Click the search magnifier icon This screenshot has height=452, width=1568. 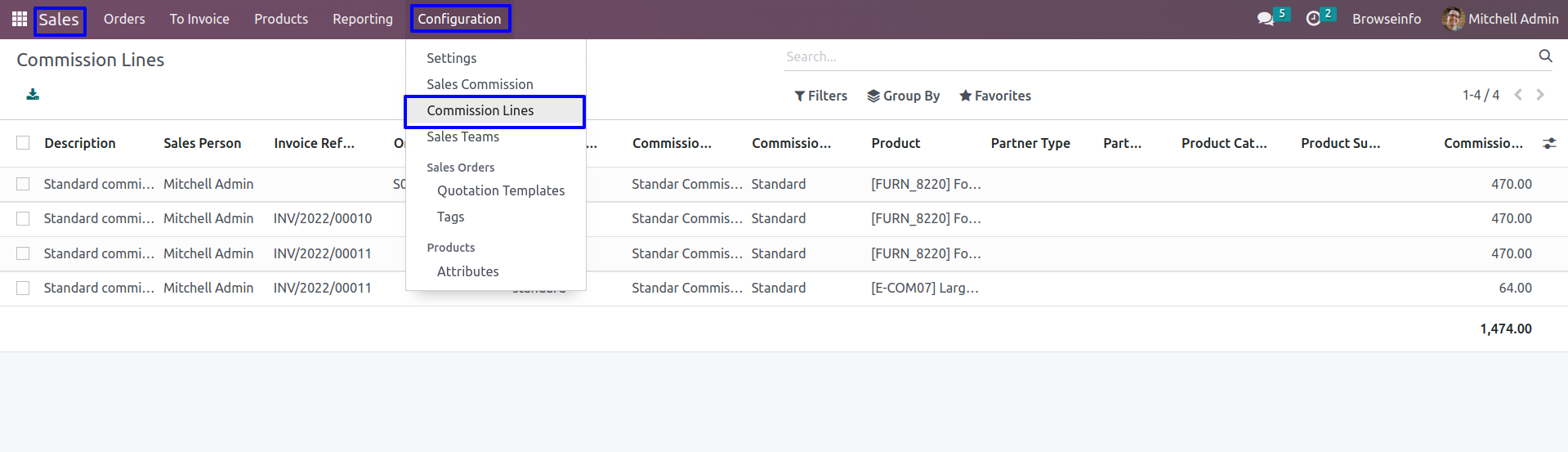click(1545, 56)
